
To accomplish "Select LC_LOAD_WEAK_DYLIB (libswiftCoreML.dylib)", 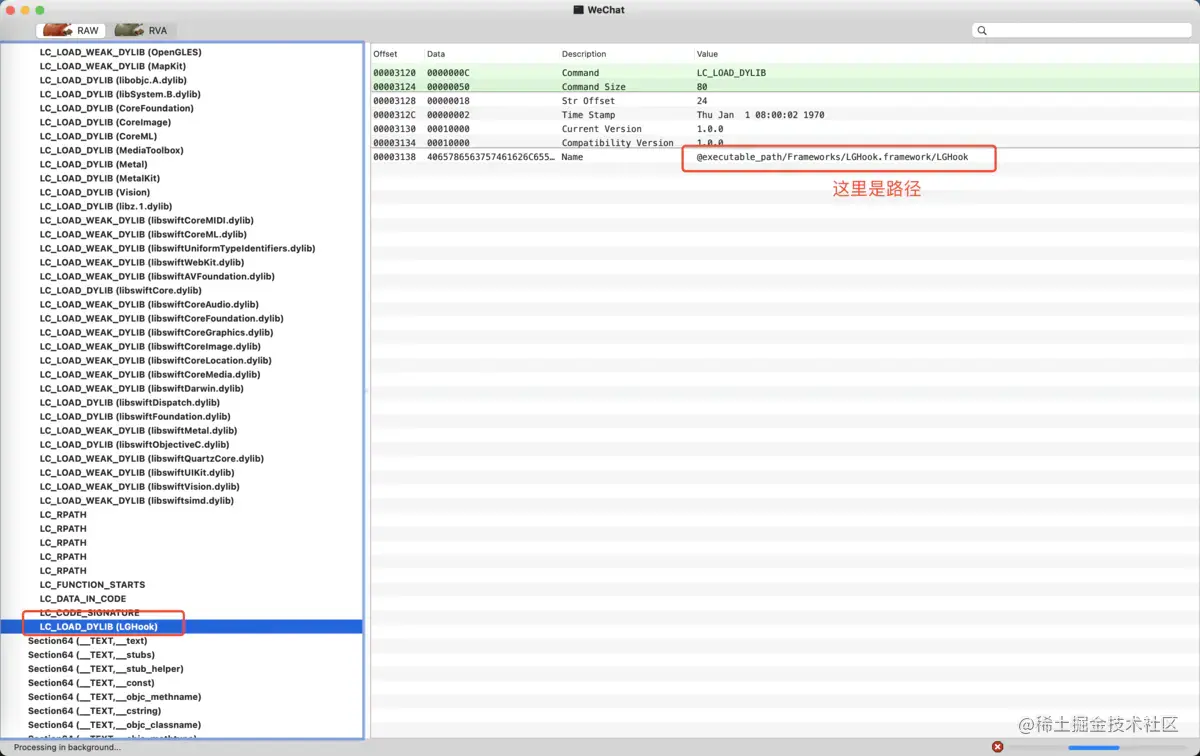I will click(143, 234).
